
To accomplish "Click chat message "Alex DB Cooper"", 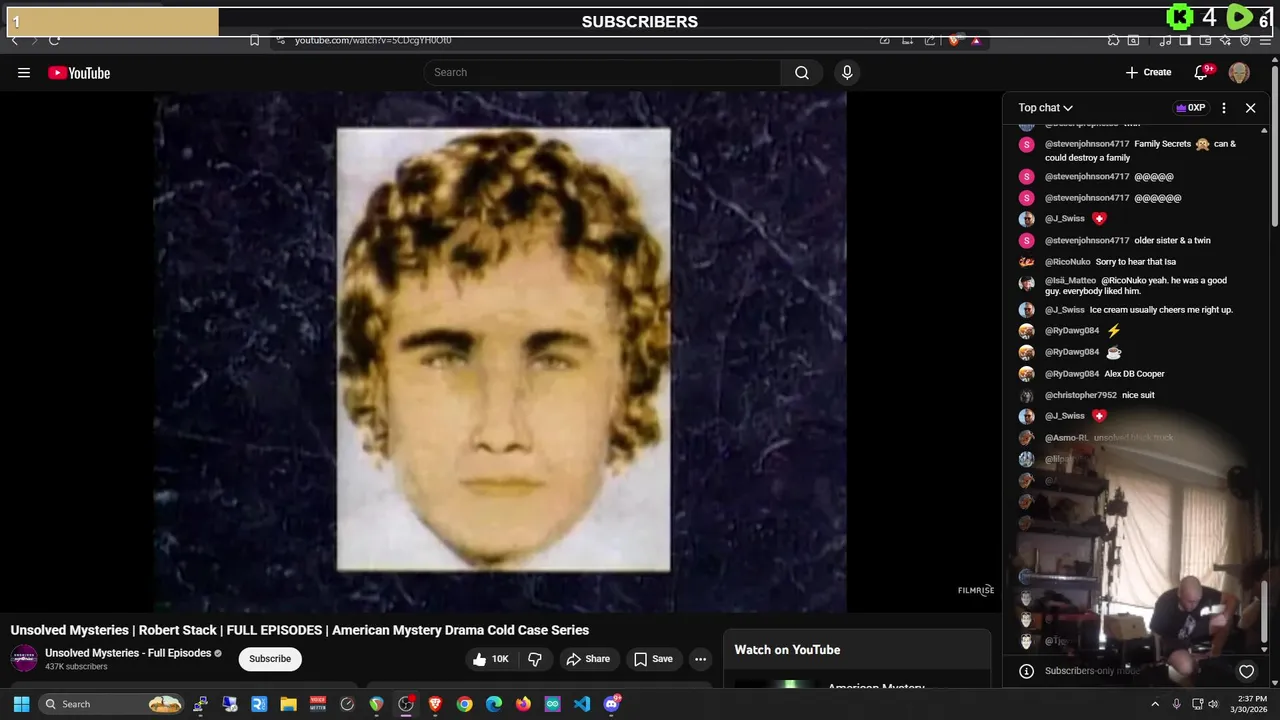I will pyautogui.click(x=1134, y=374).
